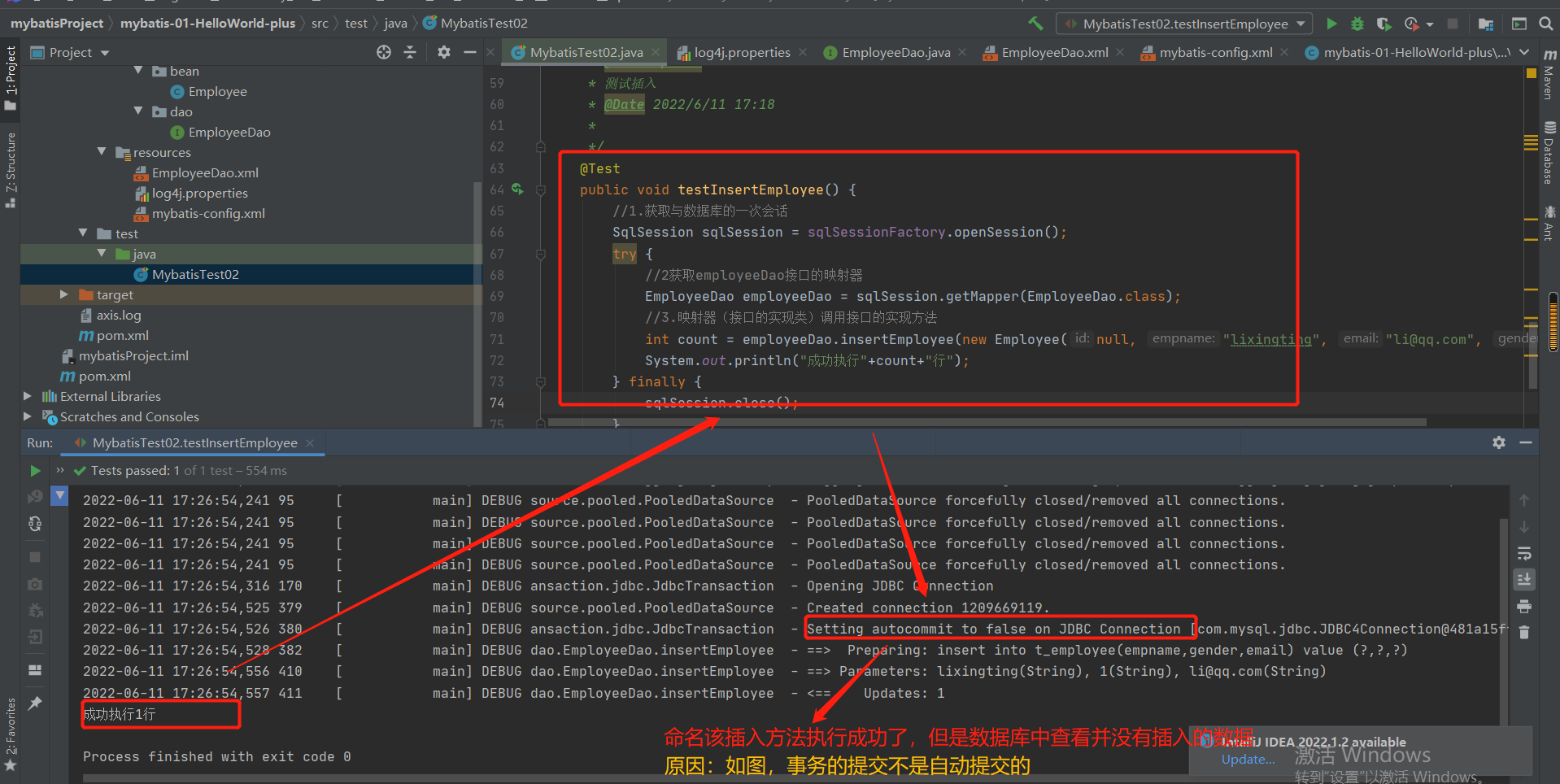Toggle the Favorites side tab
The height and width of the screenshot is (784, 1560).
(11, 734)
